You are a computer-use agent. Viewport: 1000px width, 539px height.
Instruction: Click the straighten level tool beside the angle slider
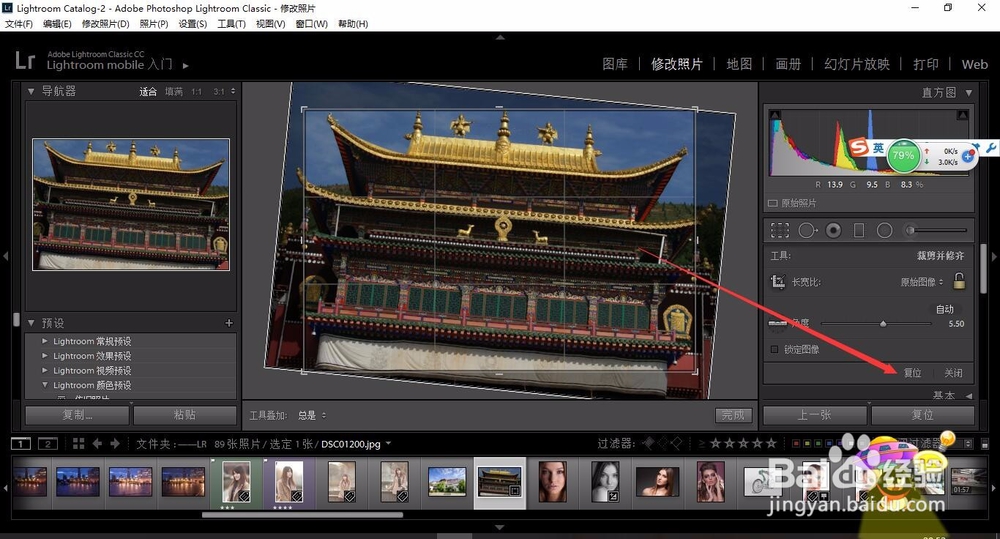coord(777,323)
